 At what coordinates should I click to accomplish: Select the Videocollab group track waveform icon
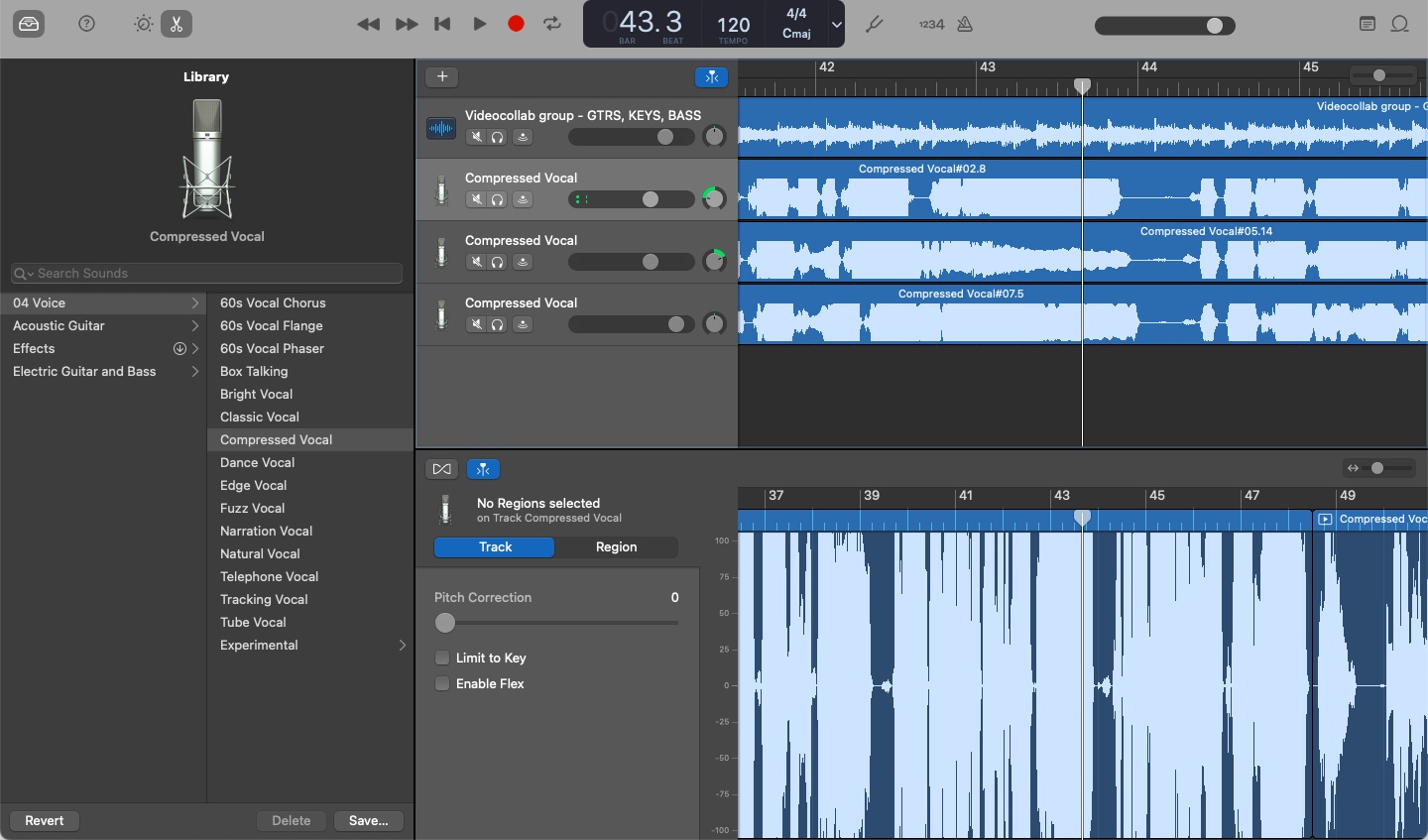[x=441, y=128]
